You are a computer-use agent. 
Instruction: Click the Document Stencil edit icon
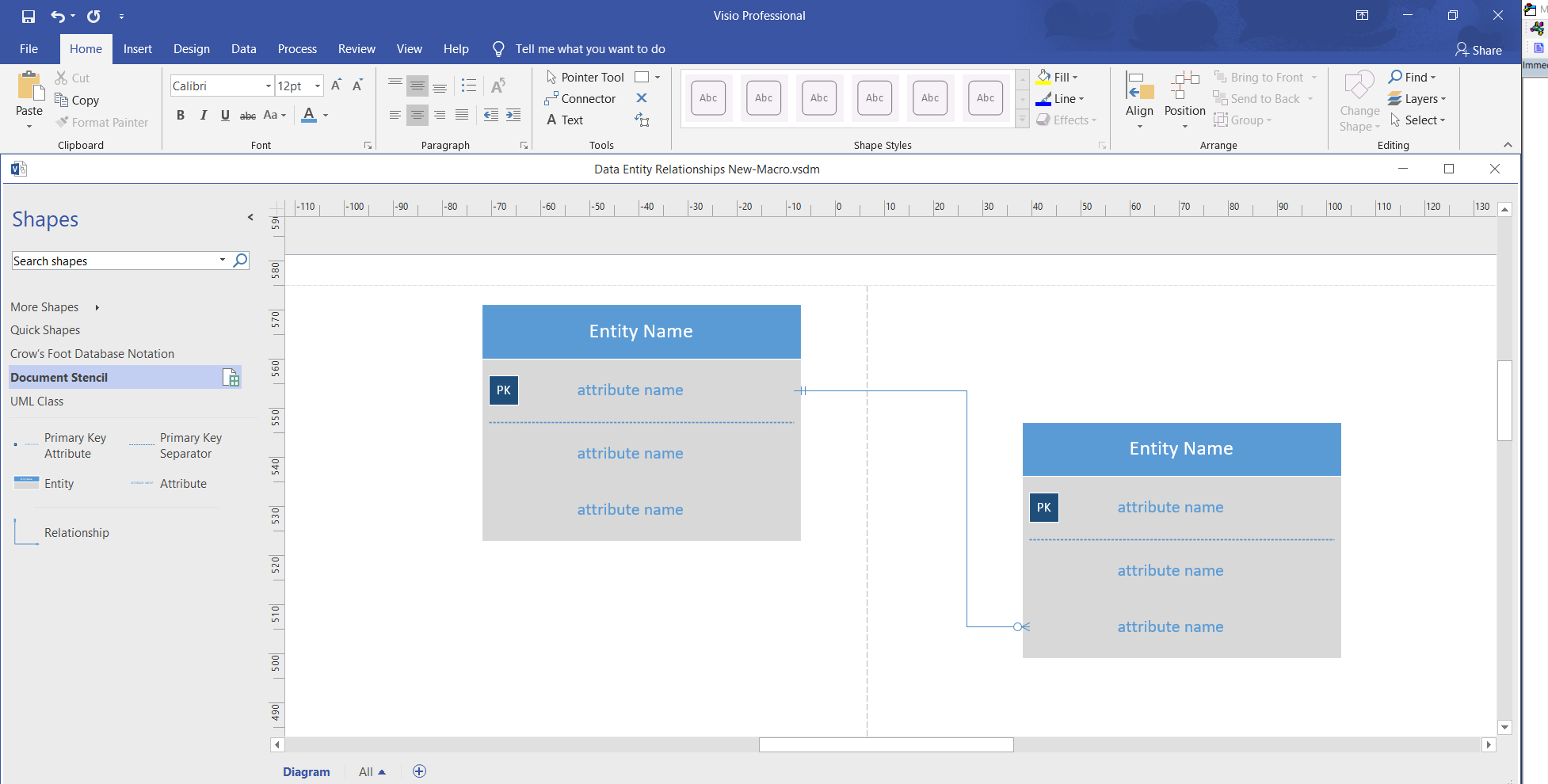pos(231,378)
